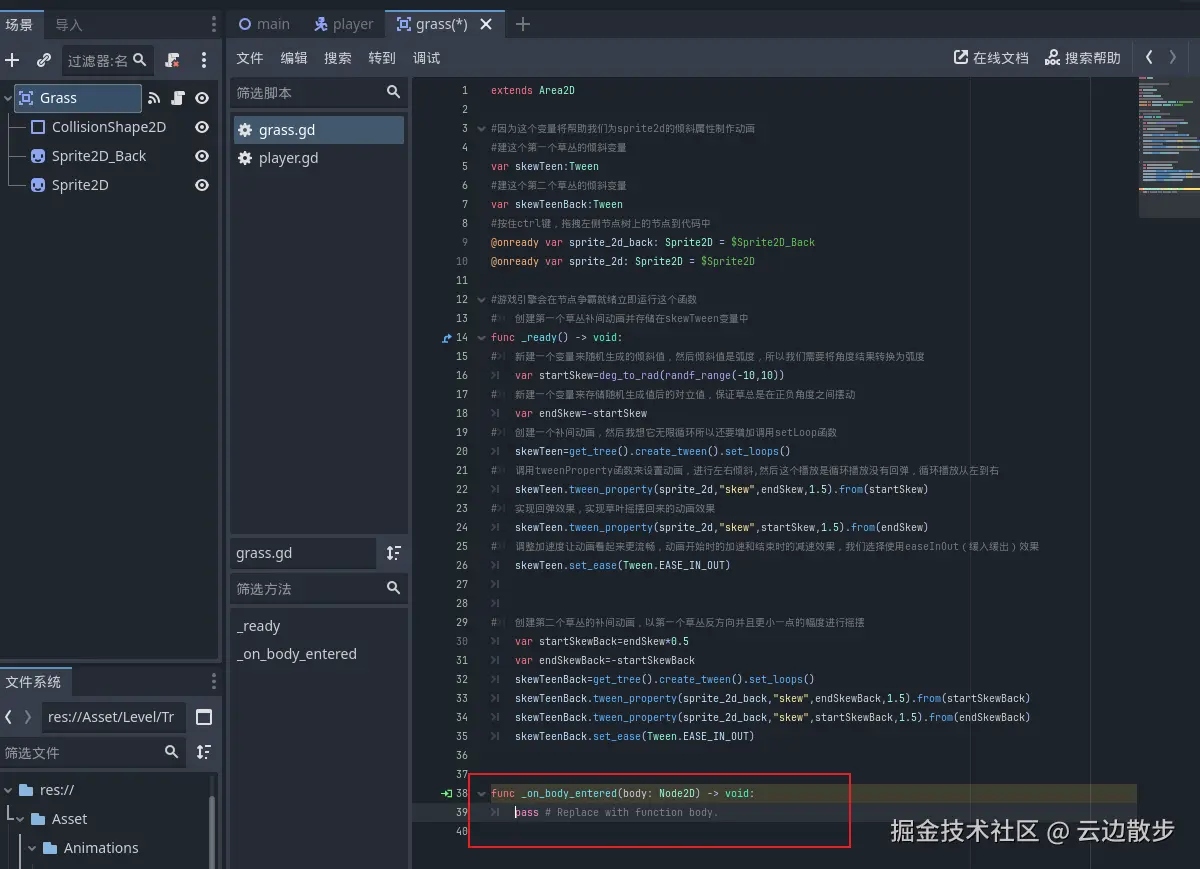Fold the _on_body_entered function at line 38
1200x869 pixels.
click(x=481, y=793)
